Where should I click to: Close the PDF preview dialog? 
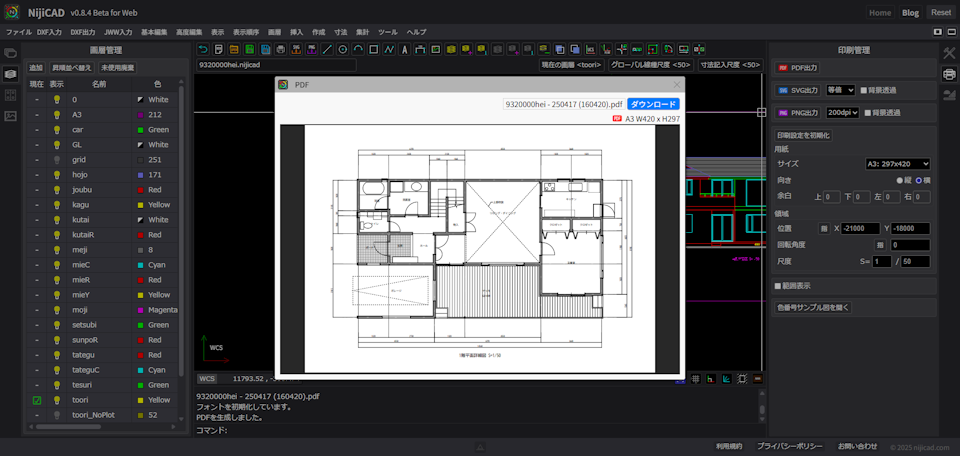[677, 84]
